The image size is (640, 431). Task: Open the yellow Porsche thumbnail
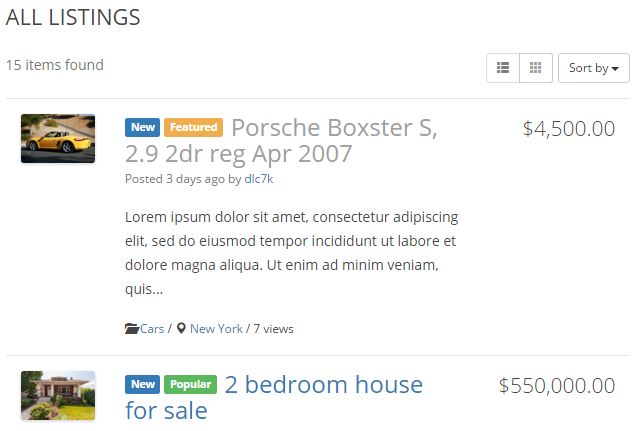(58, 138)
